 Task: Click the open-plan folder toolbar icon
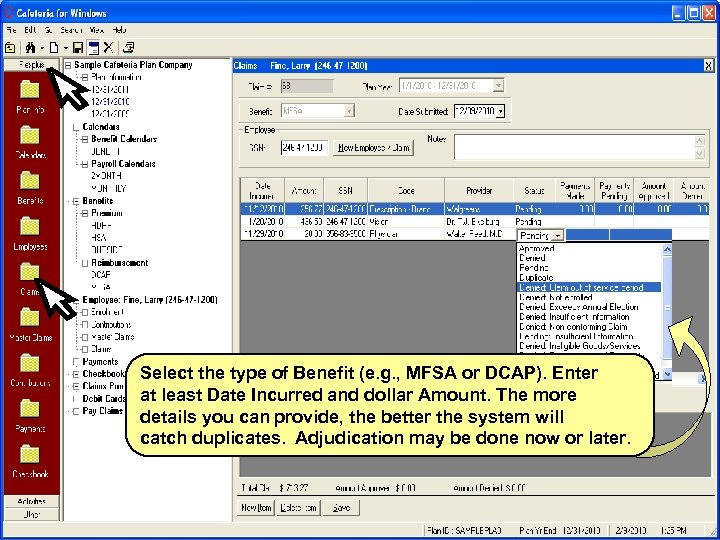tap(10, 47)
